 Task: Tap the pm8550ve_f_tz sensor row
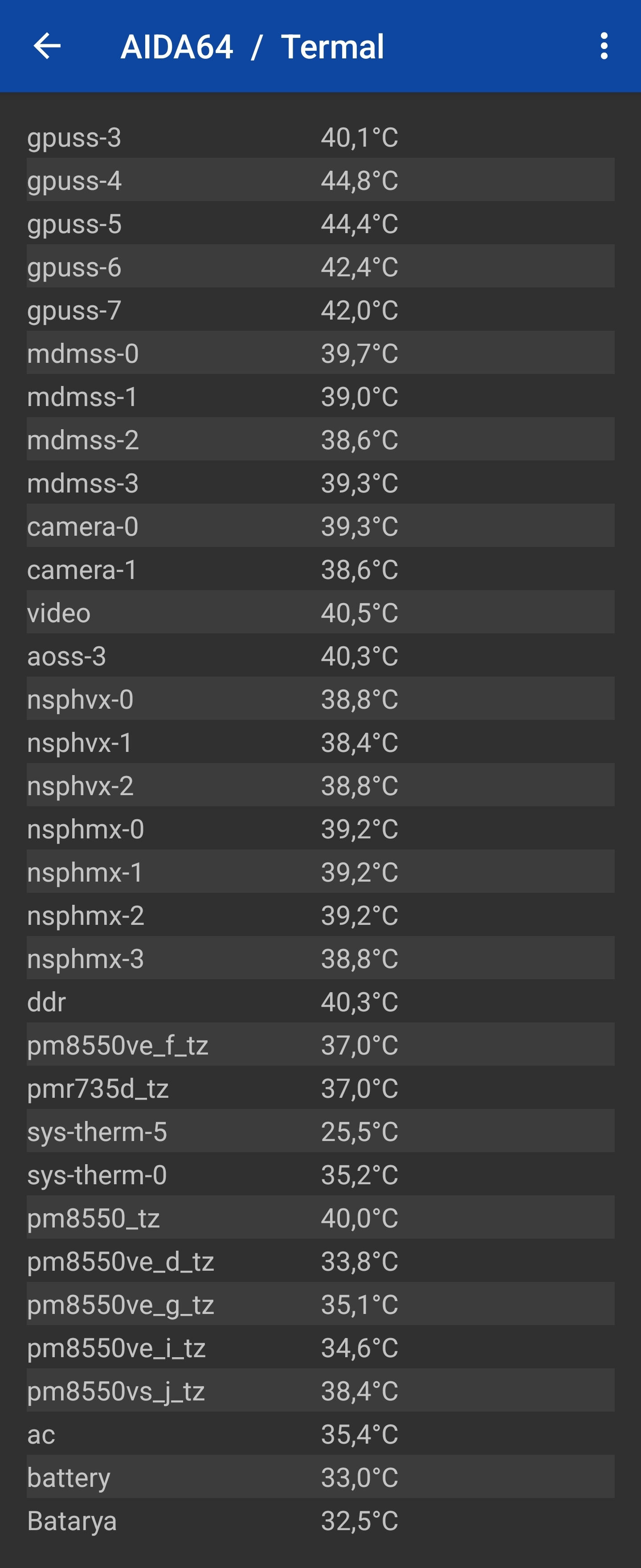tap(321, 1045)
